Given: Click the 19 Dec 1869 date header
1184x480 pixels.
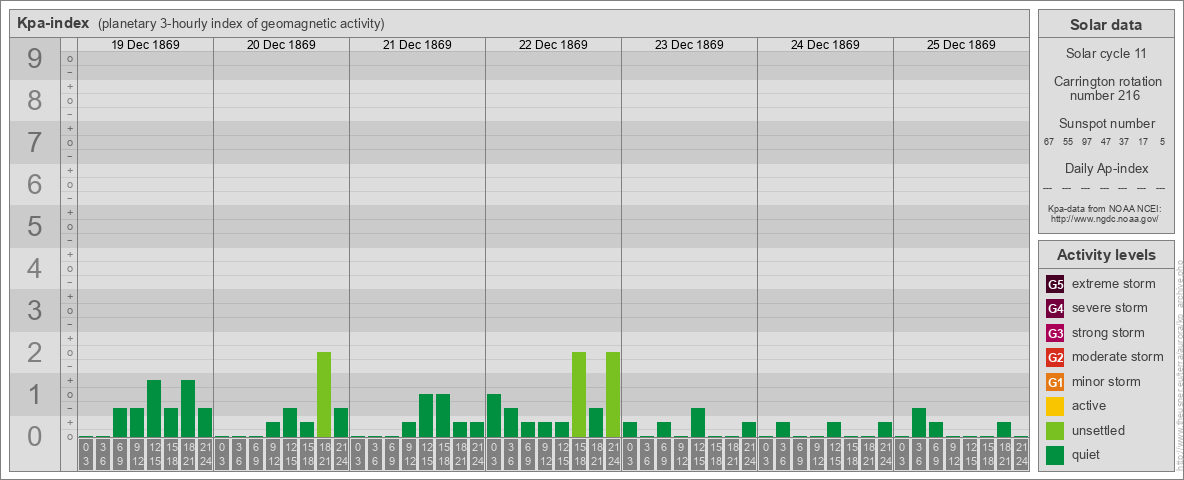Looking at the screenshot, I should point(146,45).
